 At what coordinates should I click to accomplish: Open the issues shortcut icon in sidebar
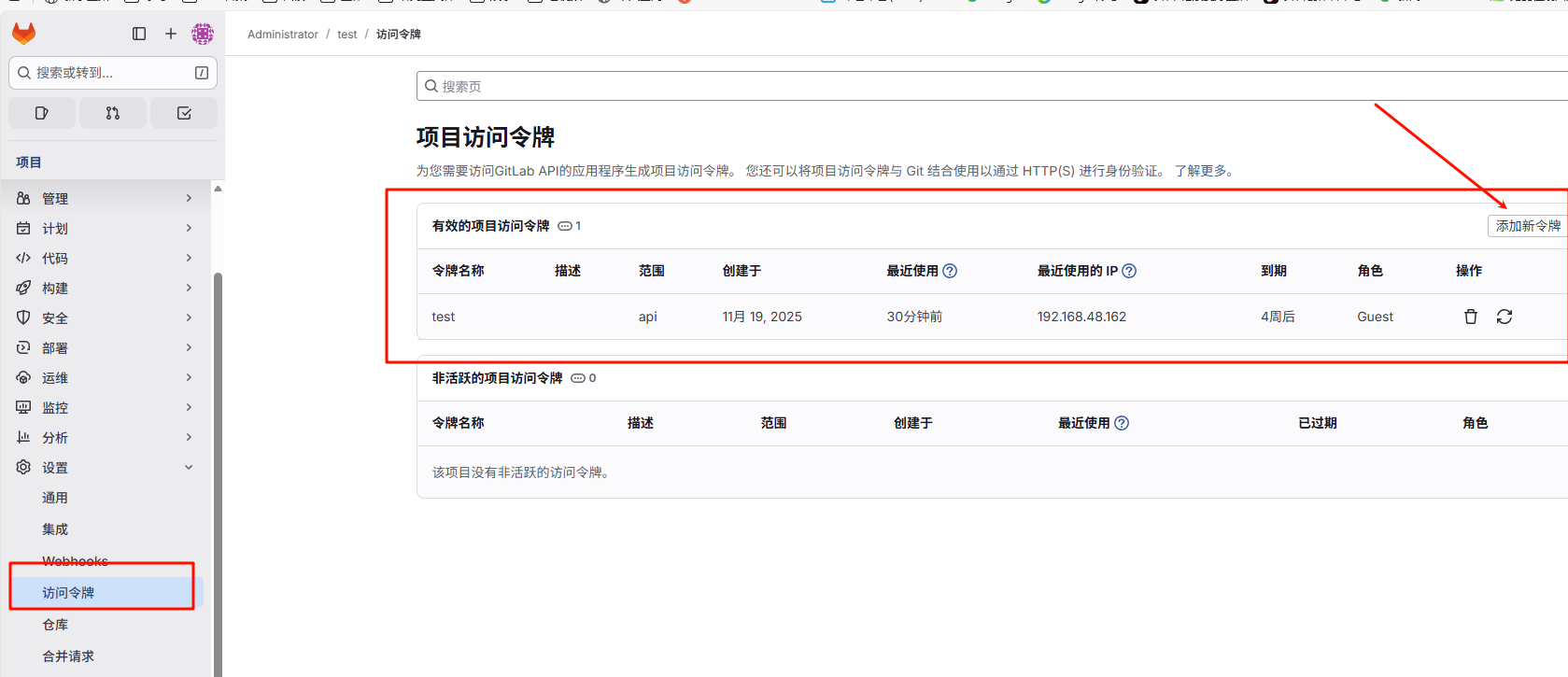[42, 113]
